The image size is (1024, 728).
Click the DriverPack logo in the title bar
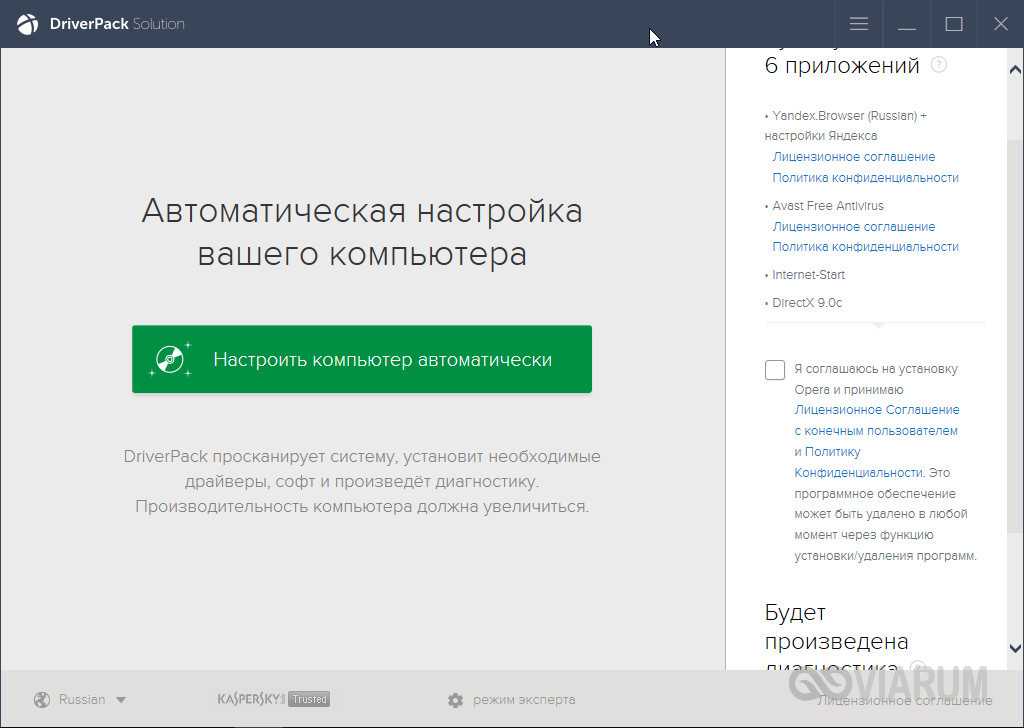coord(28,24)
